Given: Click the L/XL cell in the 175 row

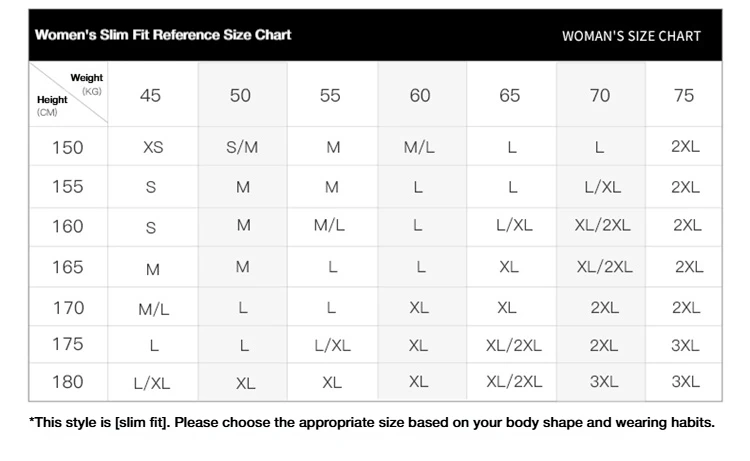Looking at the screenshot, I should coord(332,345).
